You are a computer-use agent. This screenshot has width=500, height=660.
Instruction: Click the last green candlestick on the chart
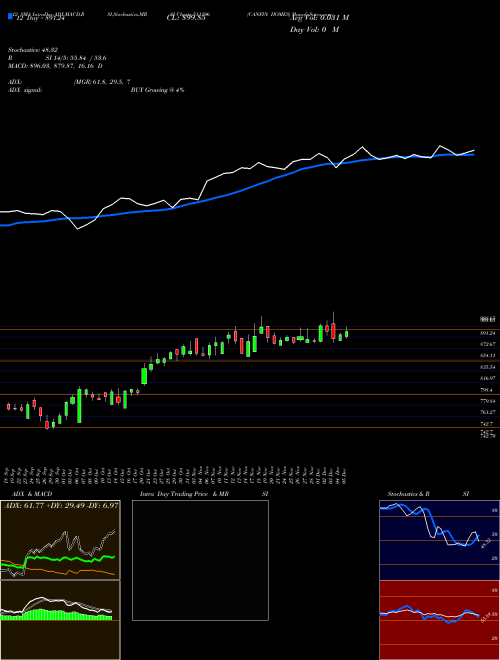click(346, 333)
